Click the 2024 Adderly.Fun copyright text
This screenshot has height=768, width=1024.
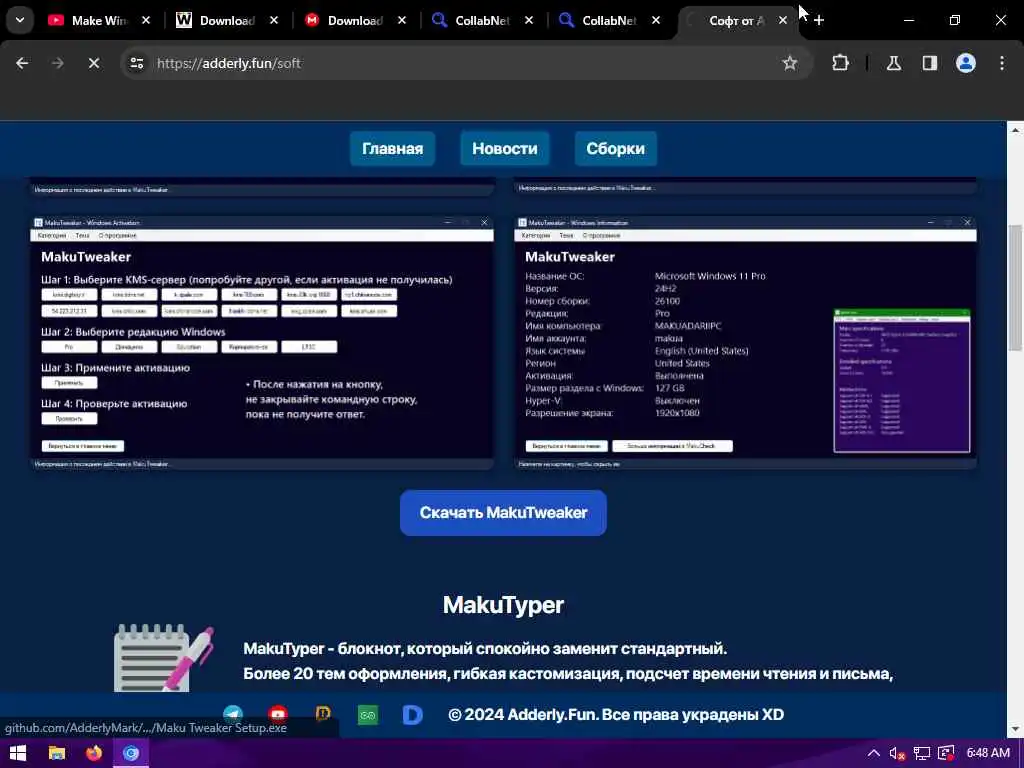coord(616,714)
